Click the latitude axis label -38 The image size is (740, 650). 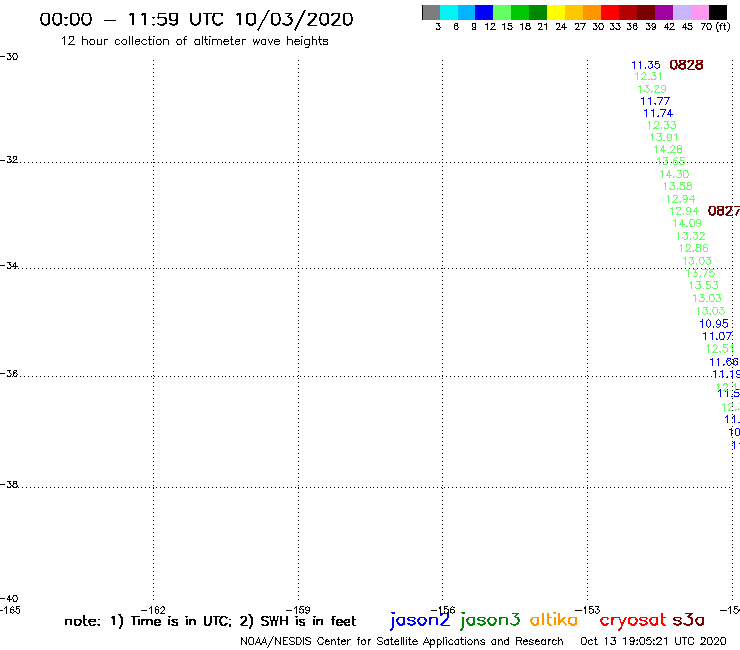tap(9, 485)
